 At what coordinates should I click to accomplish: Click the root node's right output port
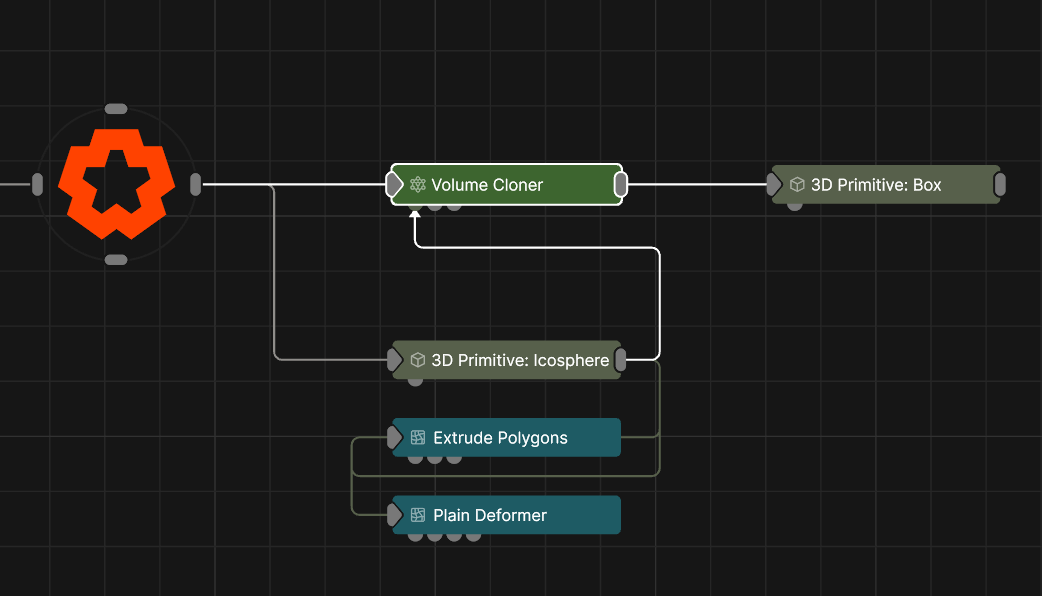click(196, 184)
